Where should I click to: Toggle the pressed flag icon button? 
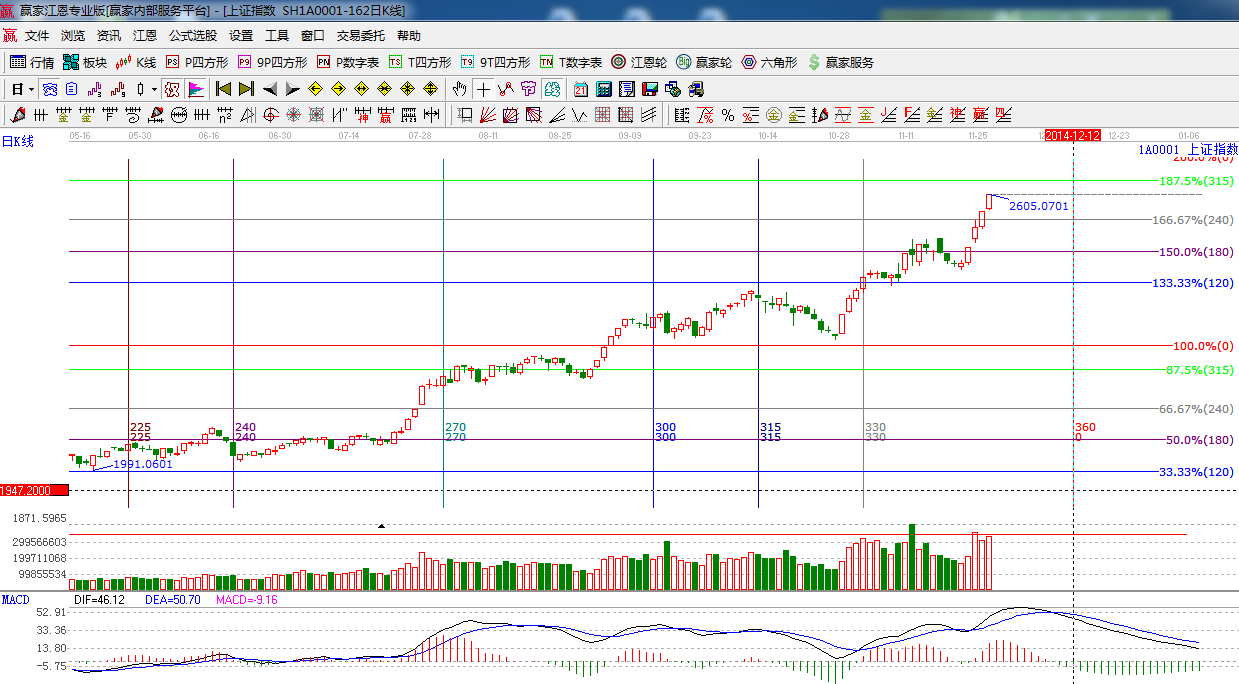(x=196, y=89)
